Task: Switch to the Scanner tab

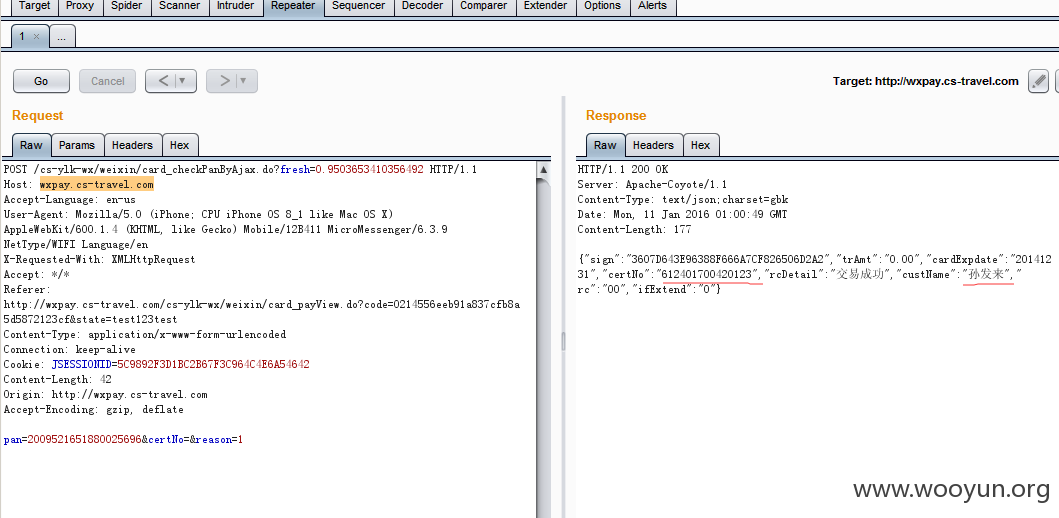Action: tap(179, 7)
